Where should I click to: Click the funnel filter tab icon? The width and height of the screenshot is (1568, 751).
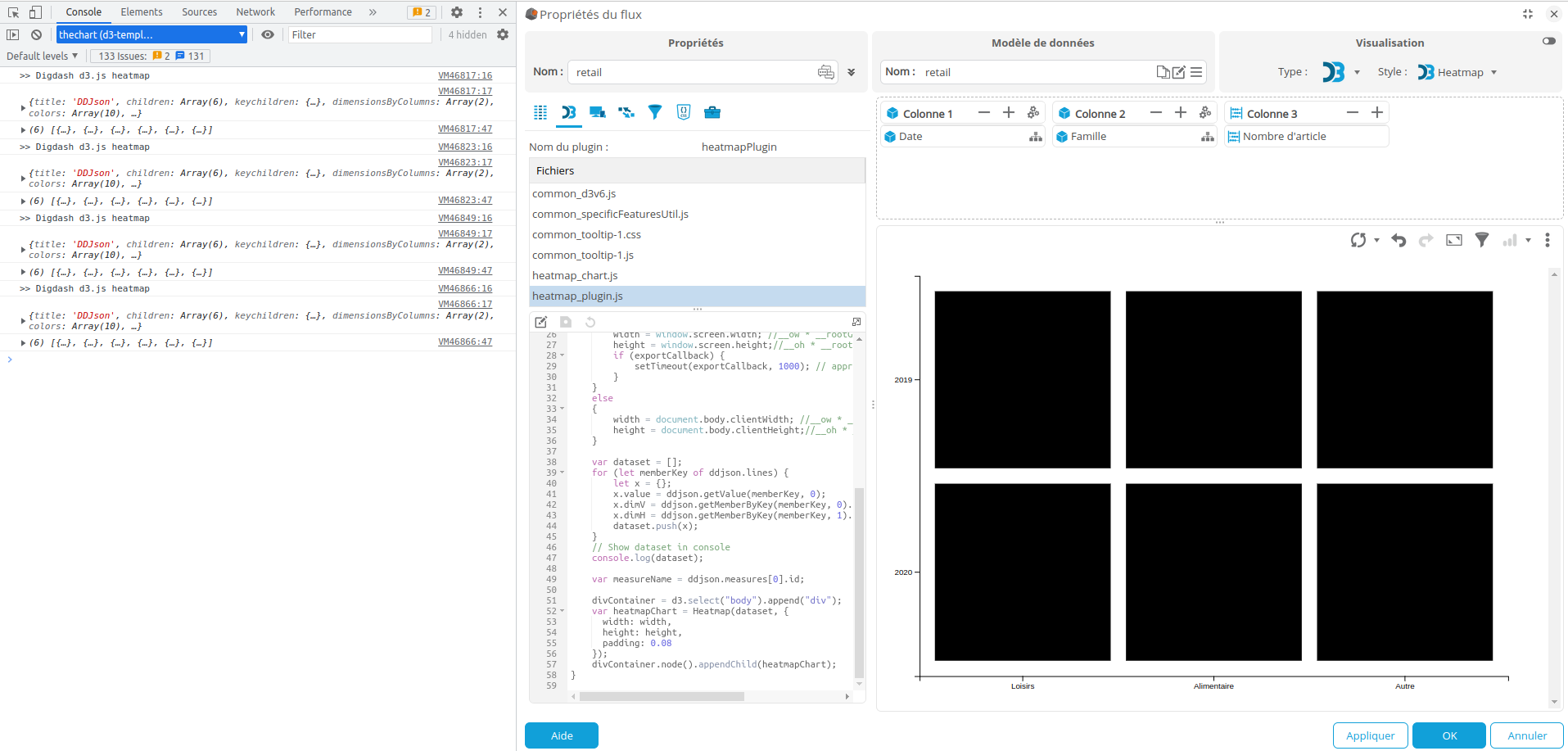655,112
